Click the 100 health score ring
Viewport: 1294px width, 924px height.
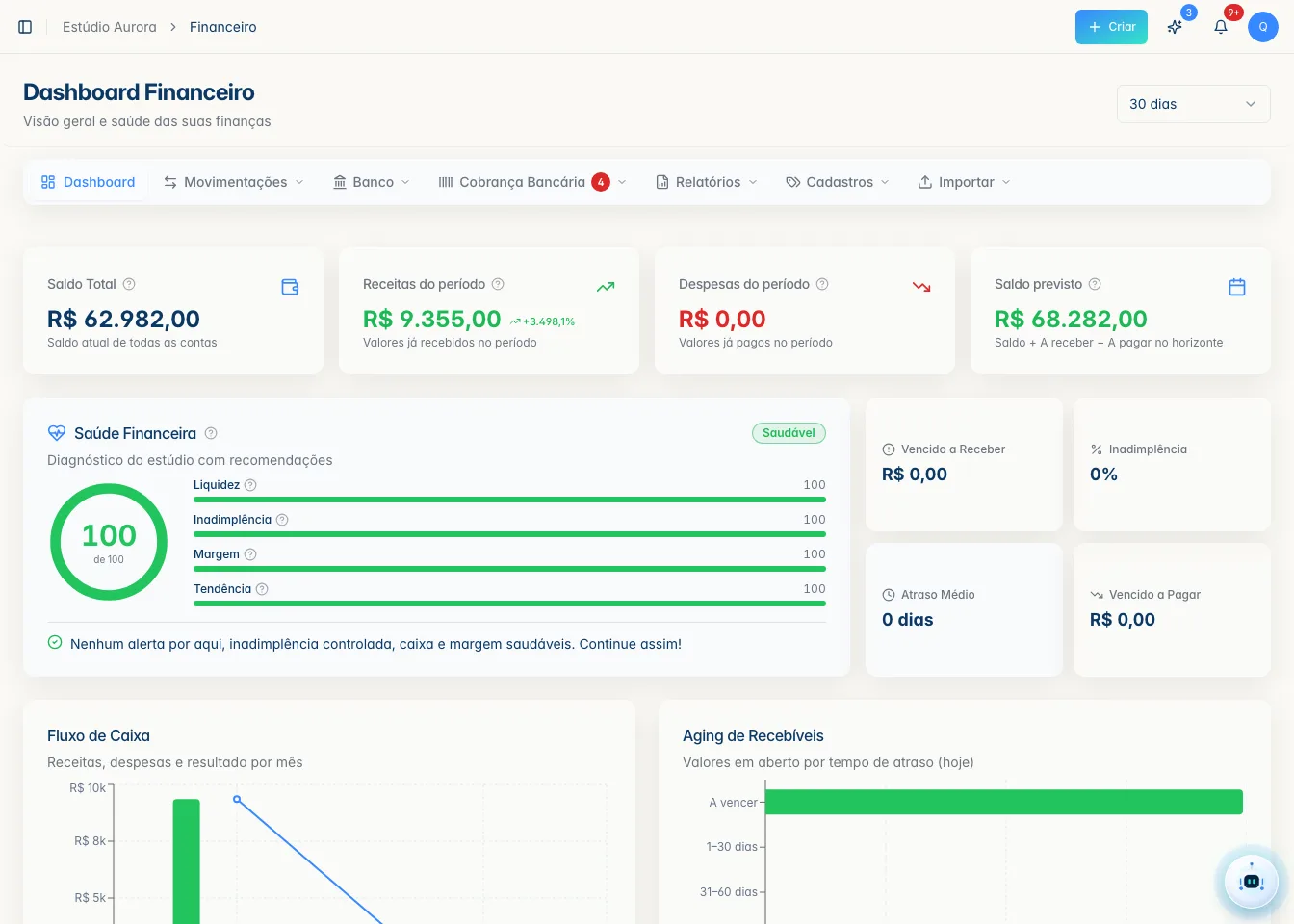(109, 542)
